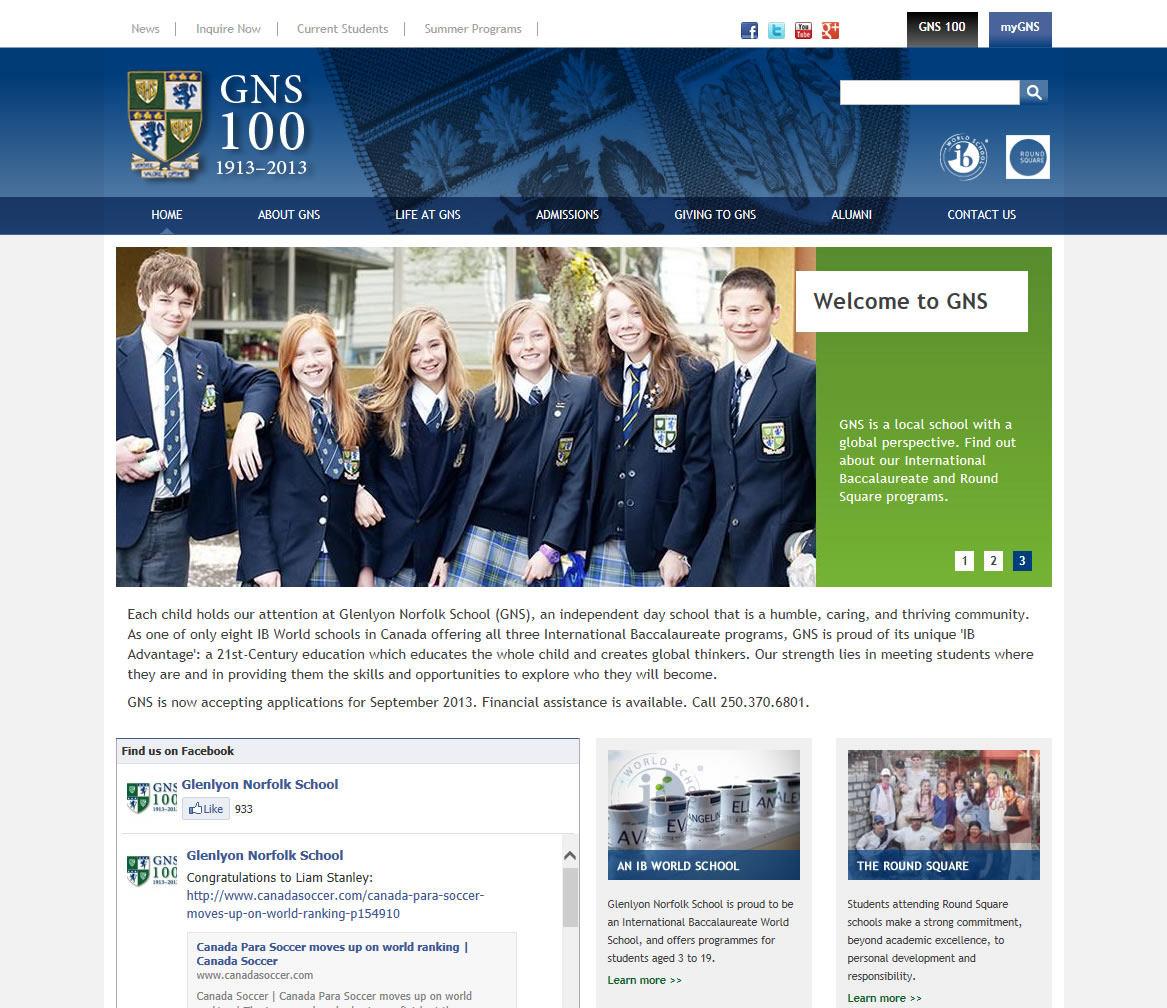The height and width of the screenshot is (1008, 1167).
Task: Open the Summer Programs link
Action: pyautogui.click(x=473, y=29)
